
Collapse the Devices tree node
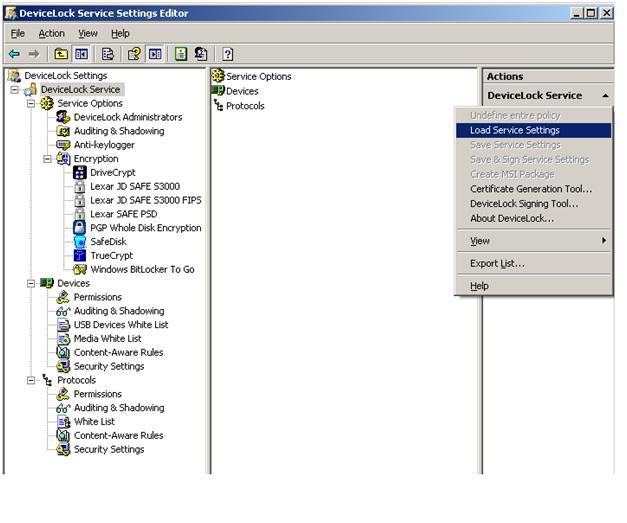click(31, 283)
